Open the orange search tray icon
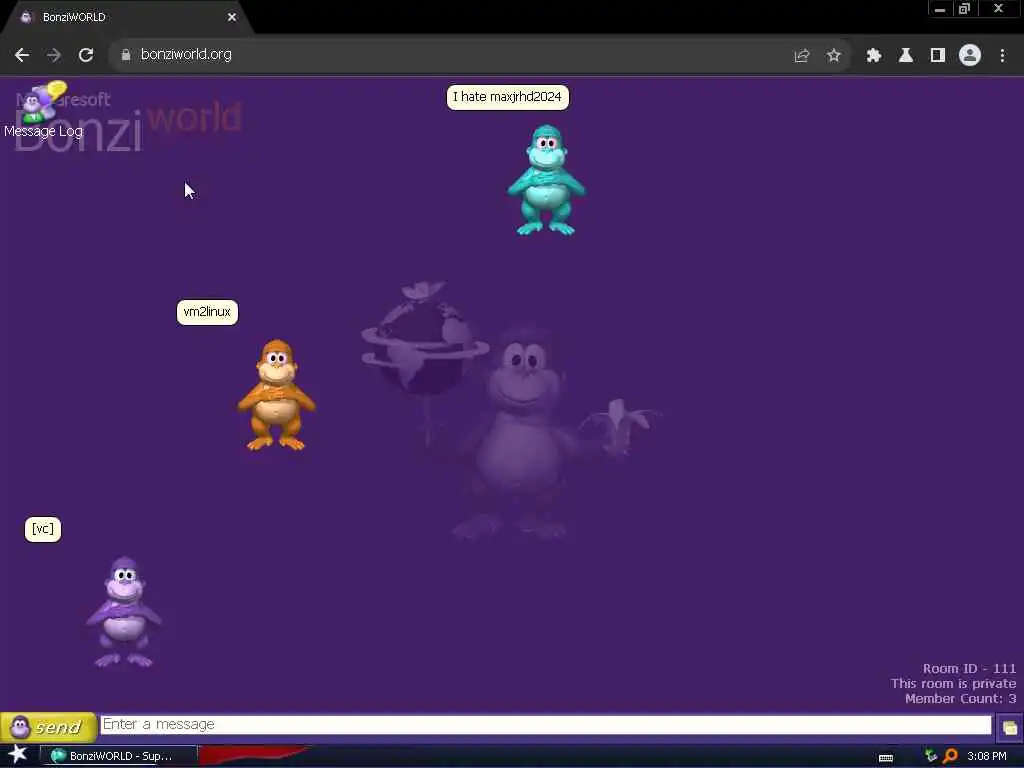Image resolution: width=1024 pixels, height=768 pixels. [x=950, y=756]
